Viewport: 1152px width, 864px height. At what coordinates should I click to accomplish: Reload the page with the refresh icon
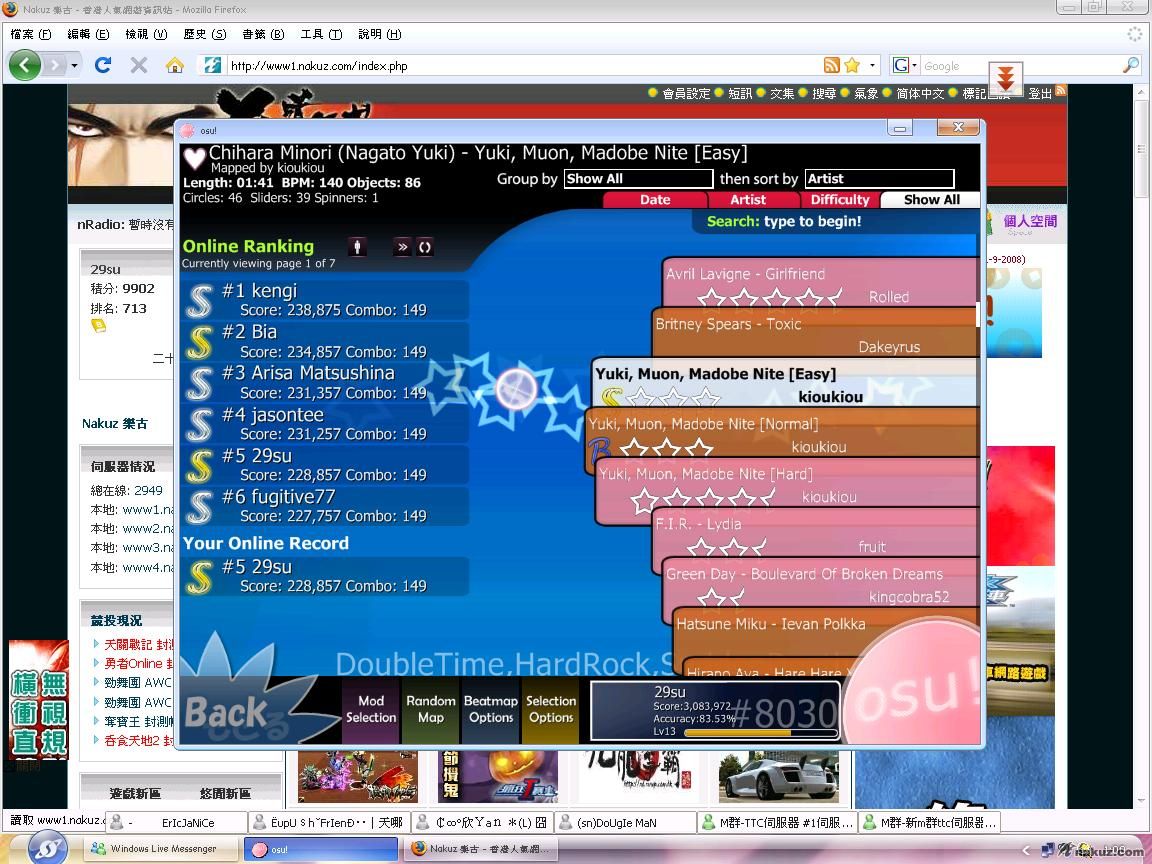pos(102,66)
